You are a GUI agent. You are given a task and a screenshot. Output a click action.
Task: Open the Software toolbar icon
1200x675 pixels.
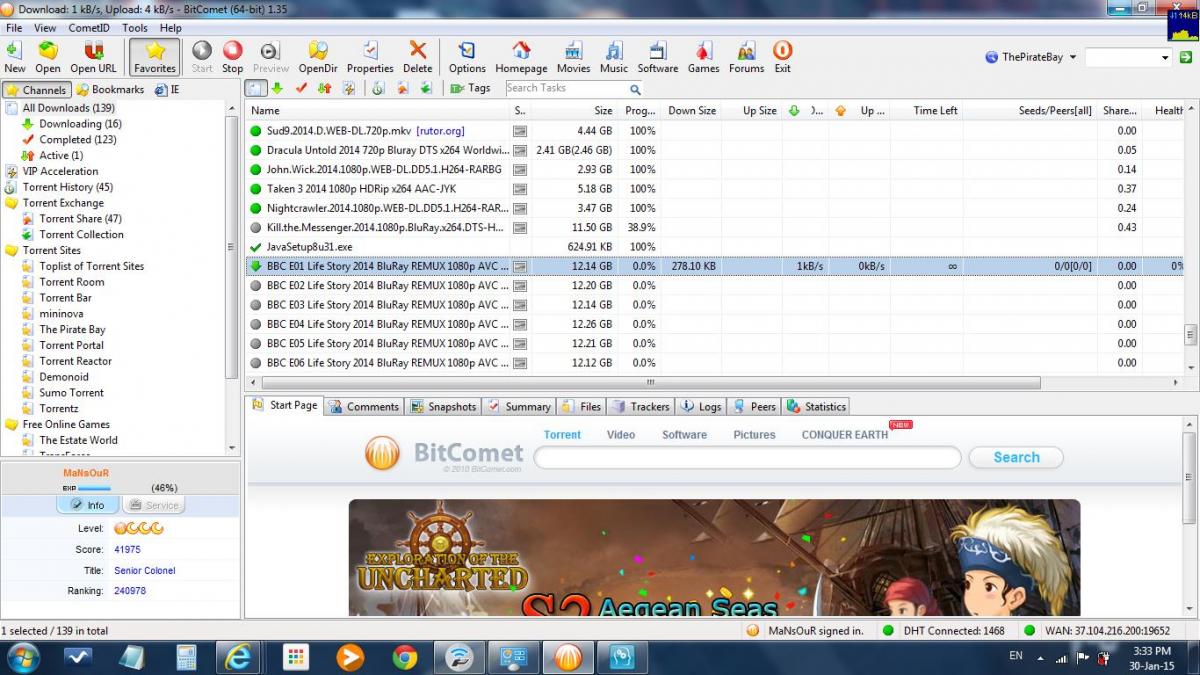click(658, 56)
